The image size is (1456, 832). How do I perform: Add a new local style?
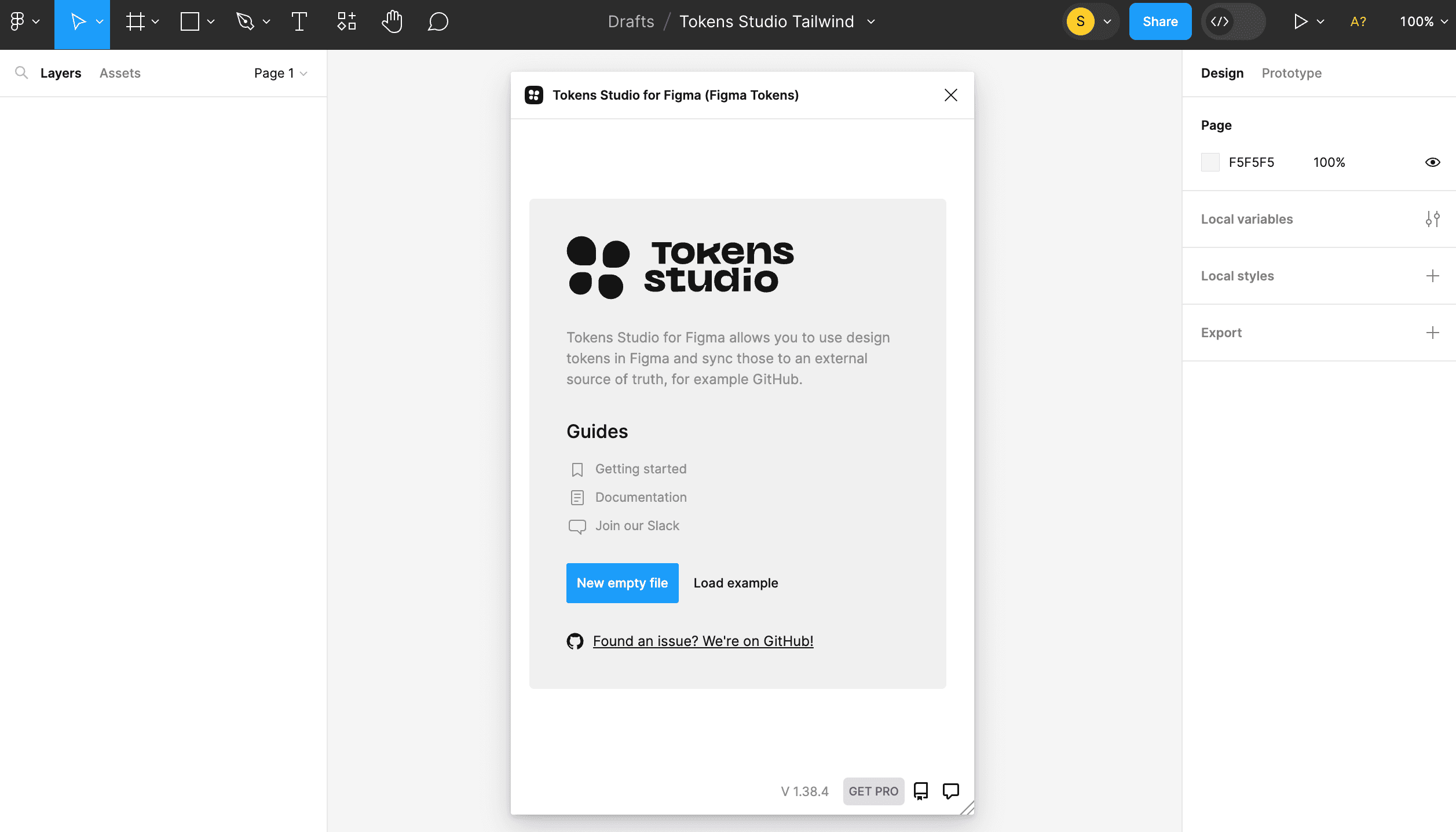1432,276
